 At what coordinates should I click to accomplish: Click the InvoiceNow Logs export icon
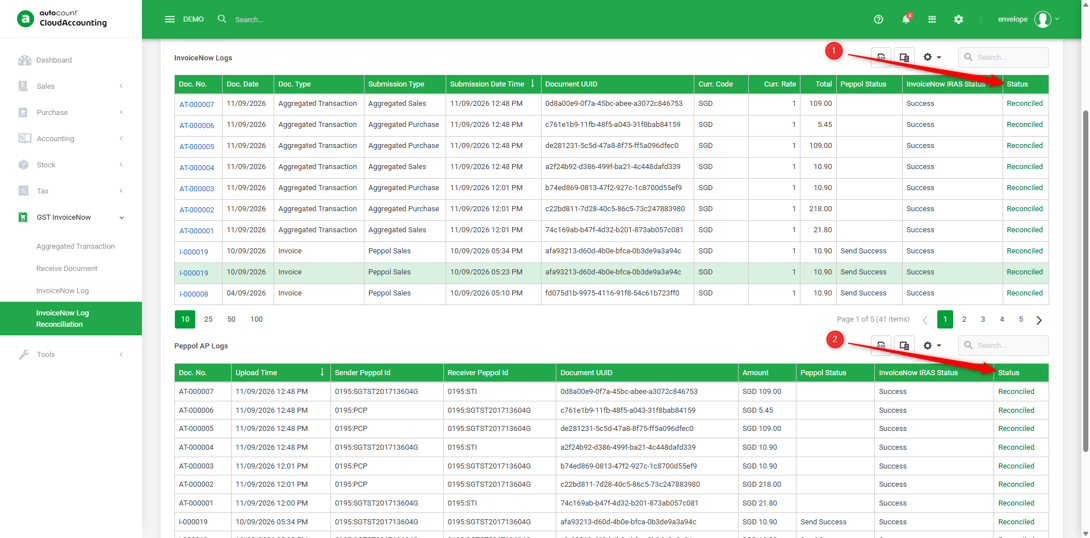[x=881, y=57]
